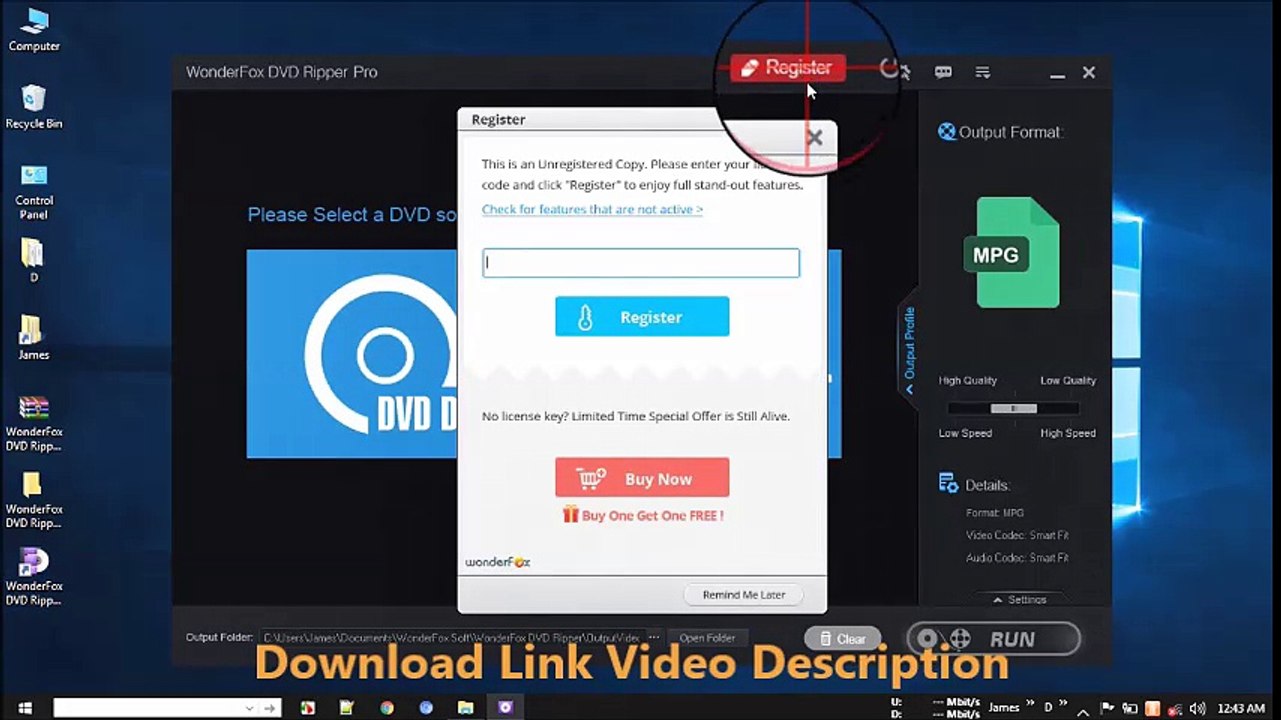Click the High Speed label

1067,433
